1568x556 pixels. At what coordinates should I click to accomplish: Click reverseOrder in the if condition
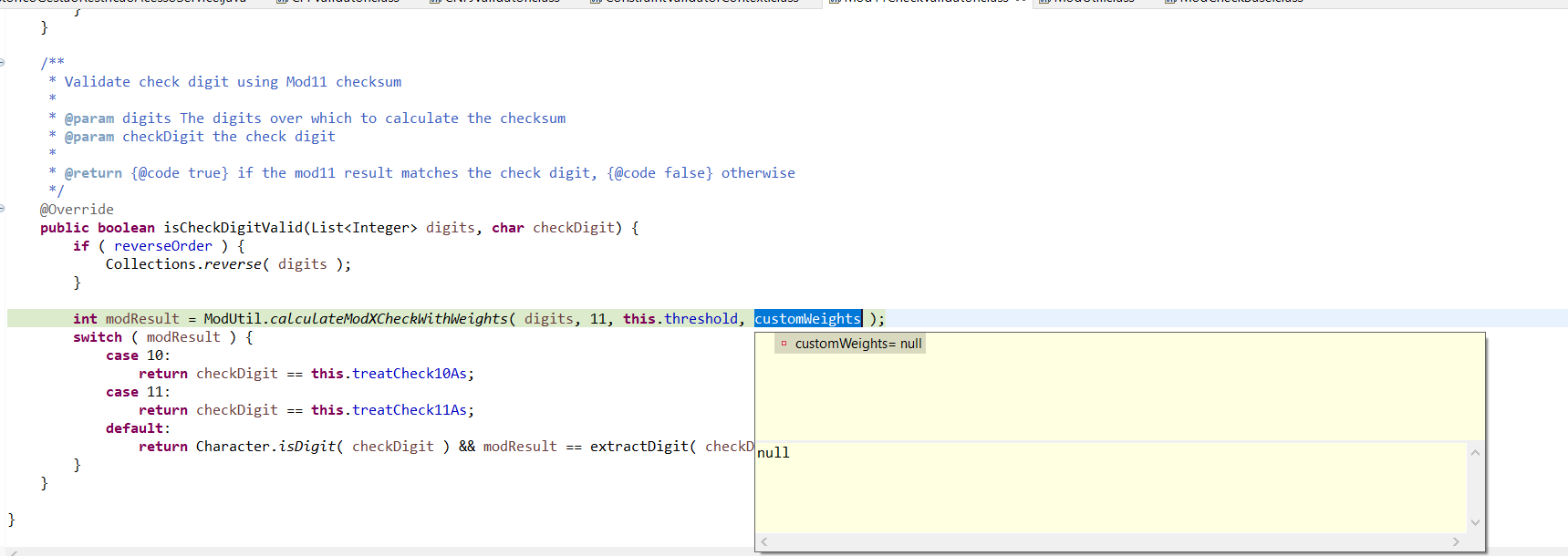click(163, 246)
